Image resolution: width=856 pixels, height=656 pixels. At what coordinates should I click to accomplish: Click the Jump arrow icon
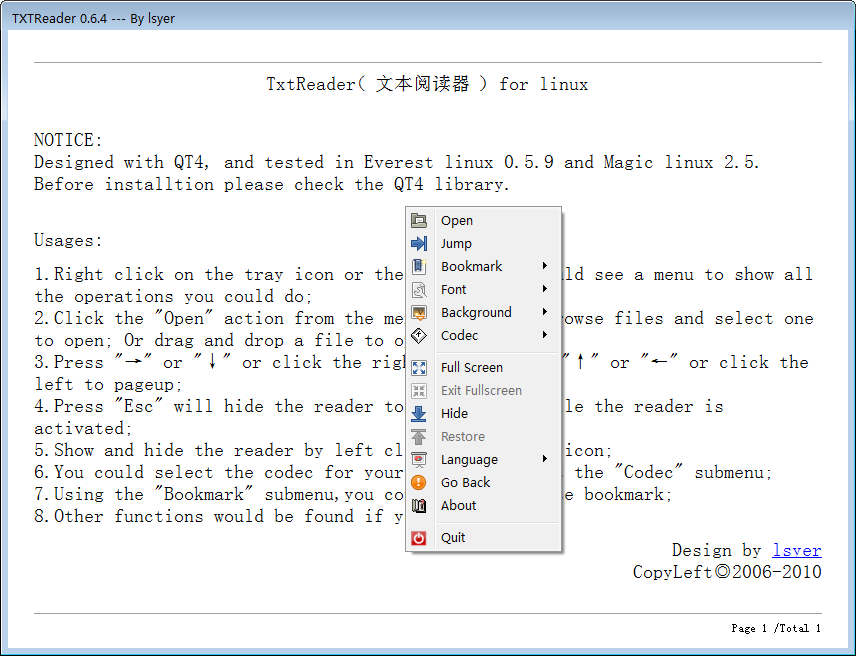pos(419,243)
